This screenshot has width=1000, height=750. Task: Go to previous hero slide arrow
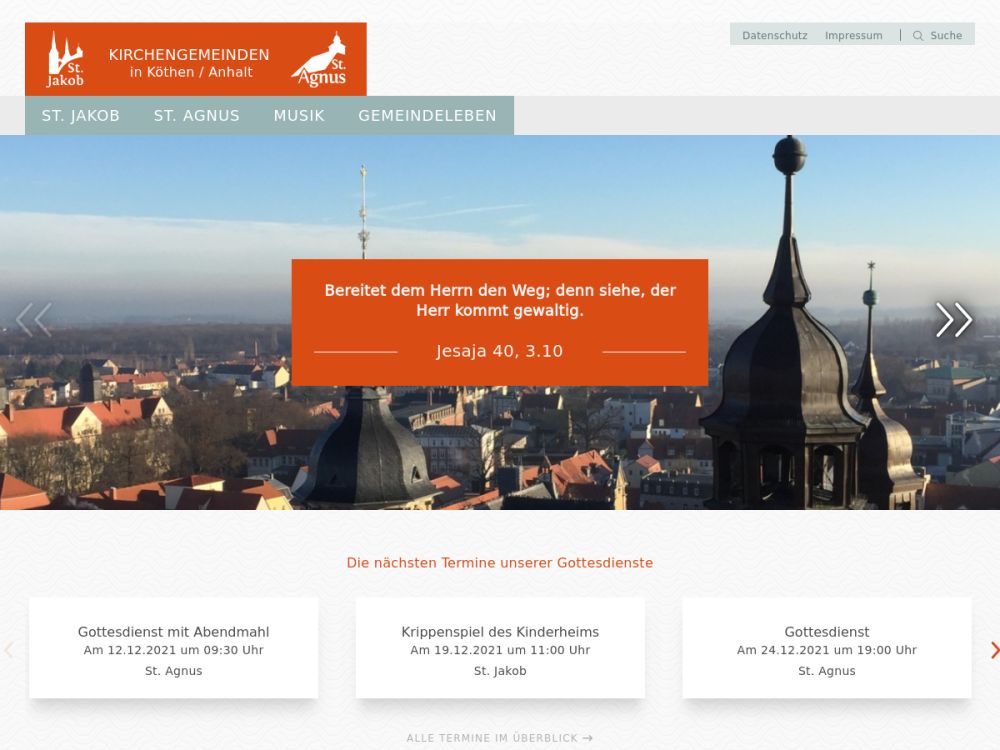click(x=34, y=320)
